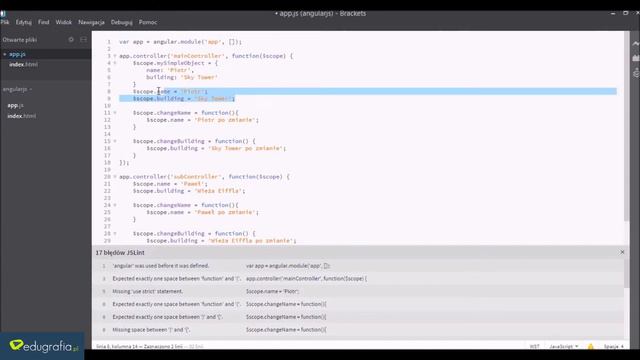This screenshot has height=360, width=640.
Task: Close the JSLint errors panel
Action: pyautogui.click(x=622, y=252)
